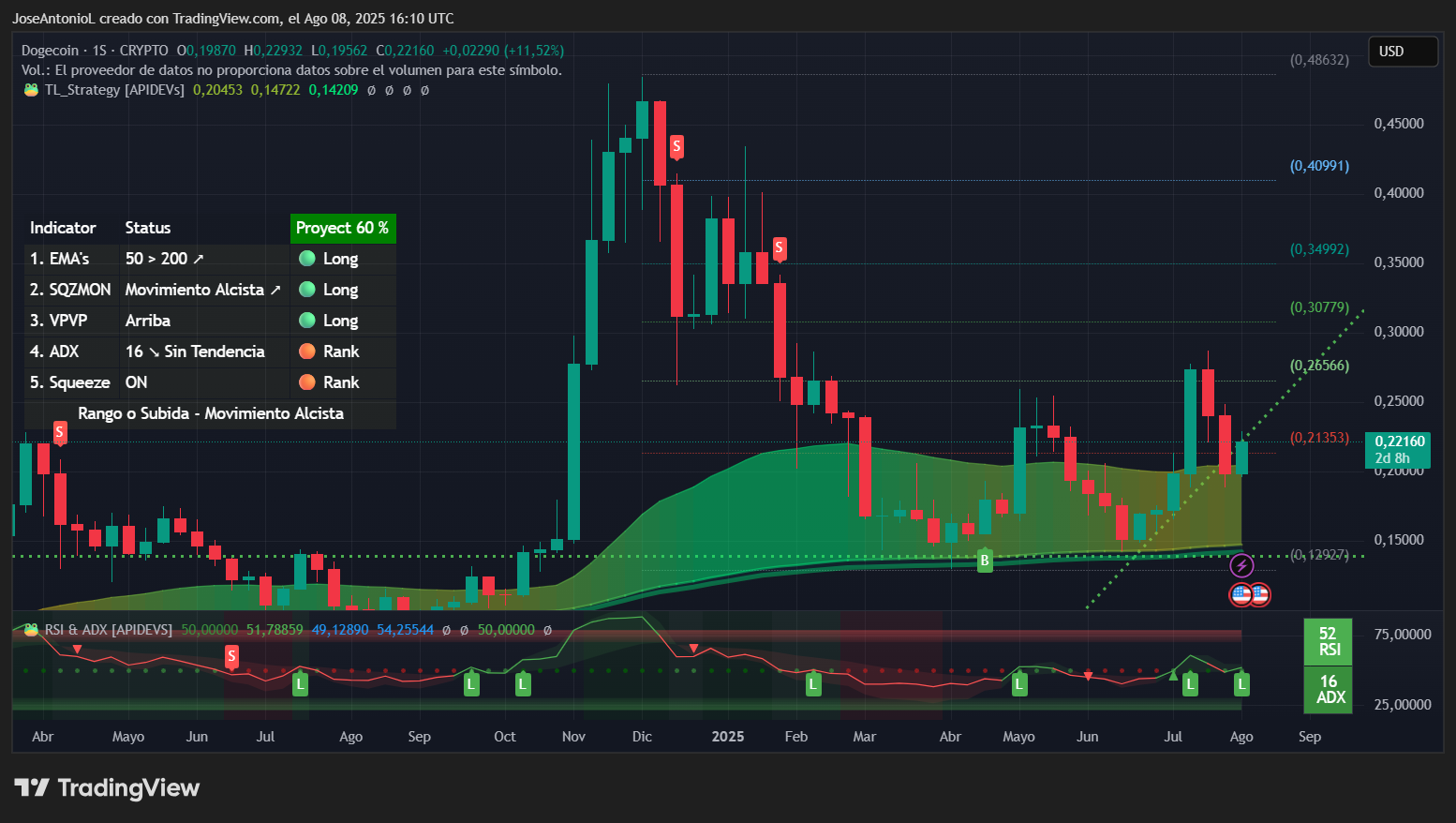Click the +0,02290 (+11,52%) change value
This screenshot has height=823, width=1456.
503,51
